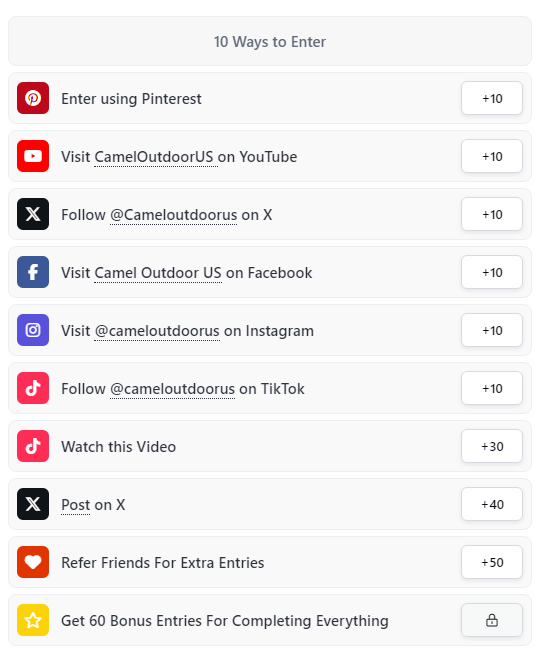Click the +30 button for Watch this Video
540x652 pixels.
[x=492, y=446]
